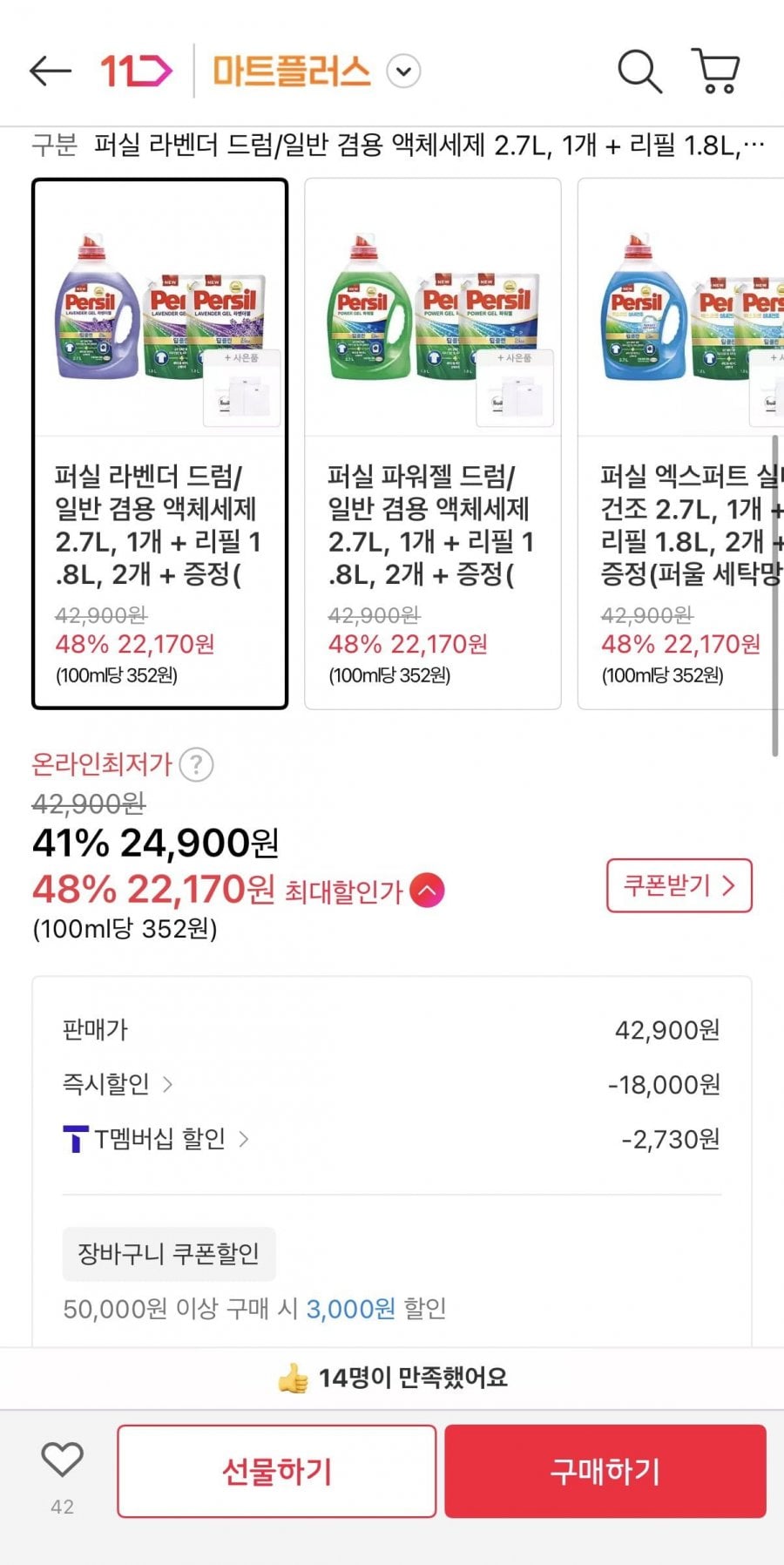Open the 11st home logo

[x=136, y=71]
